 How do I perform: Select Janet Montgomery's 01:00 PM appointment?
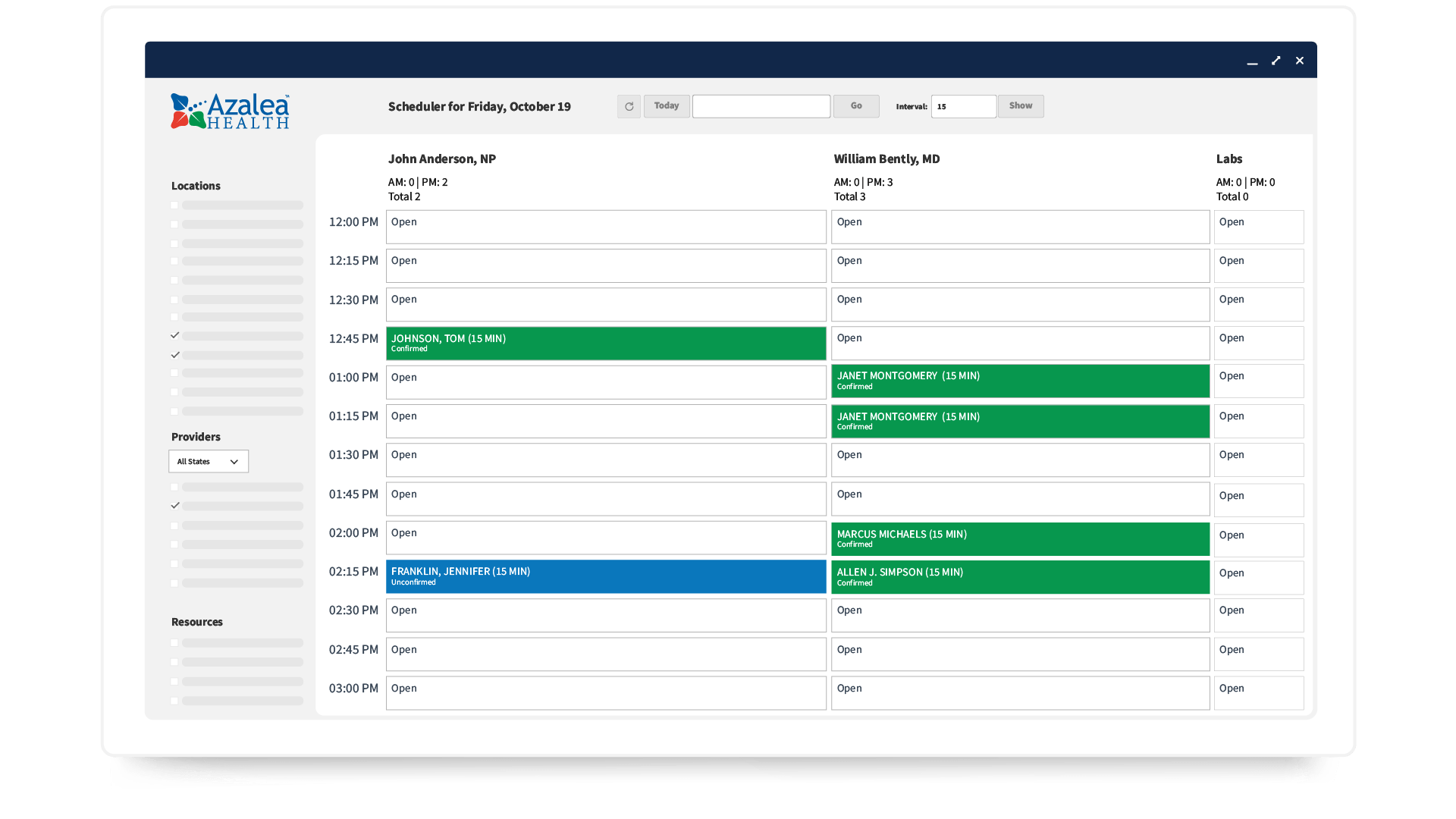coord(1020,381)
